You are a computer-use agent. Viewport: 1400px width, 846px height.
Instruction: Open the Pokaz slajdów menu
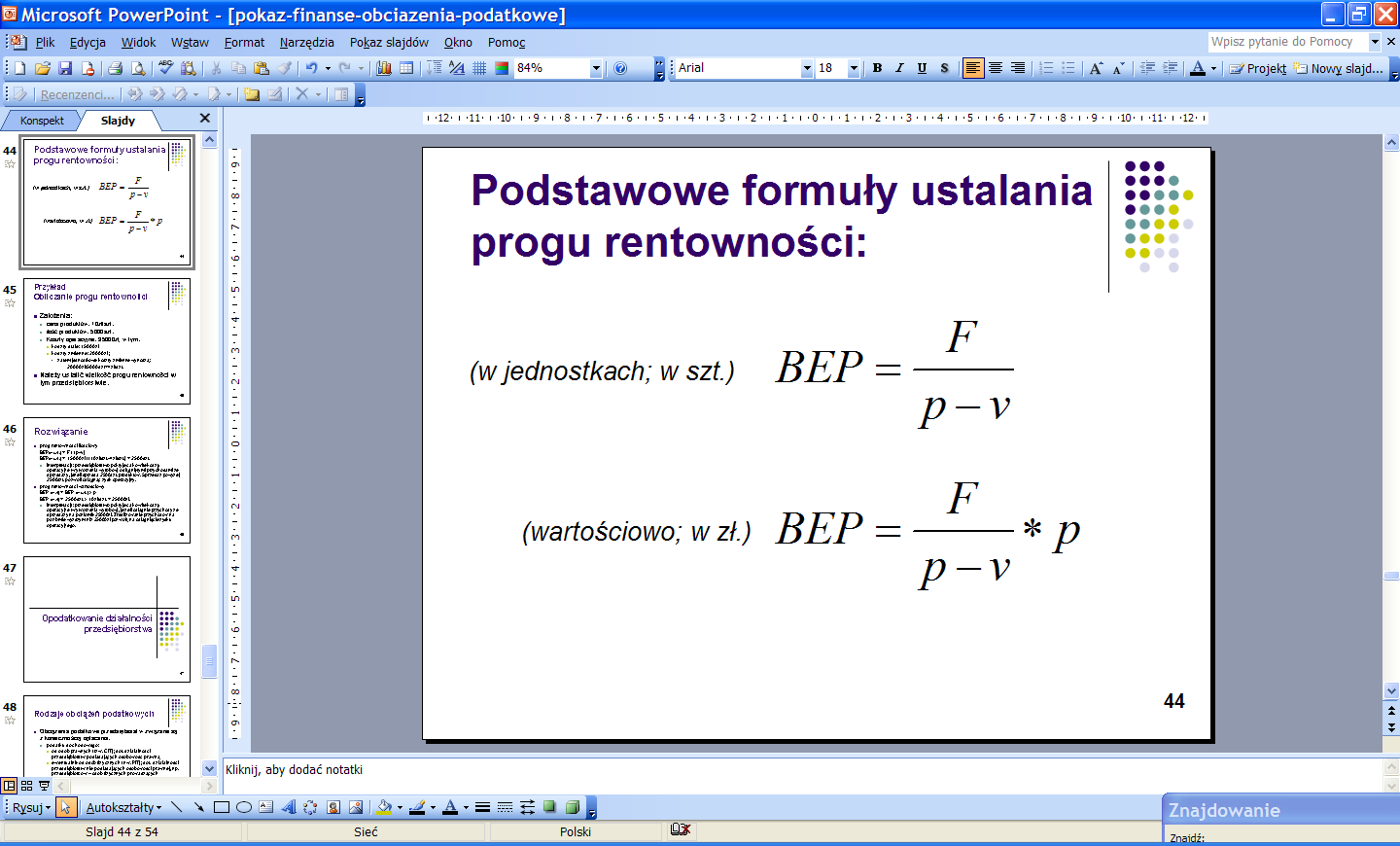pos(389,43)
